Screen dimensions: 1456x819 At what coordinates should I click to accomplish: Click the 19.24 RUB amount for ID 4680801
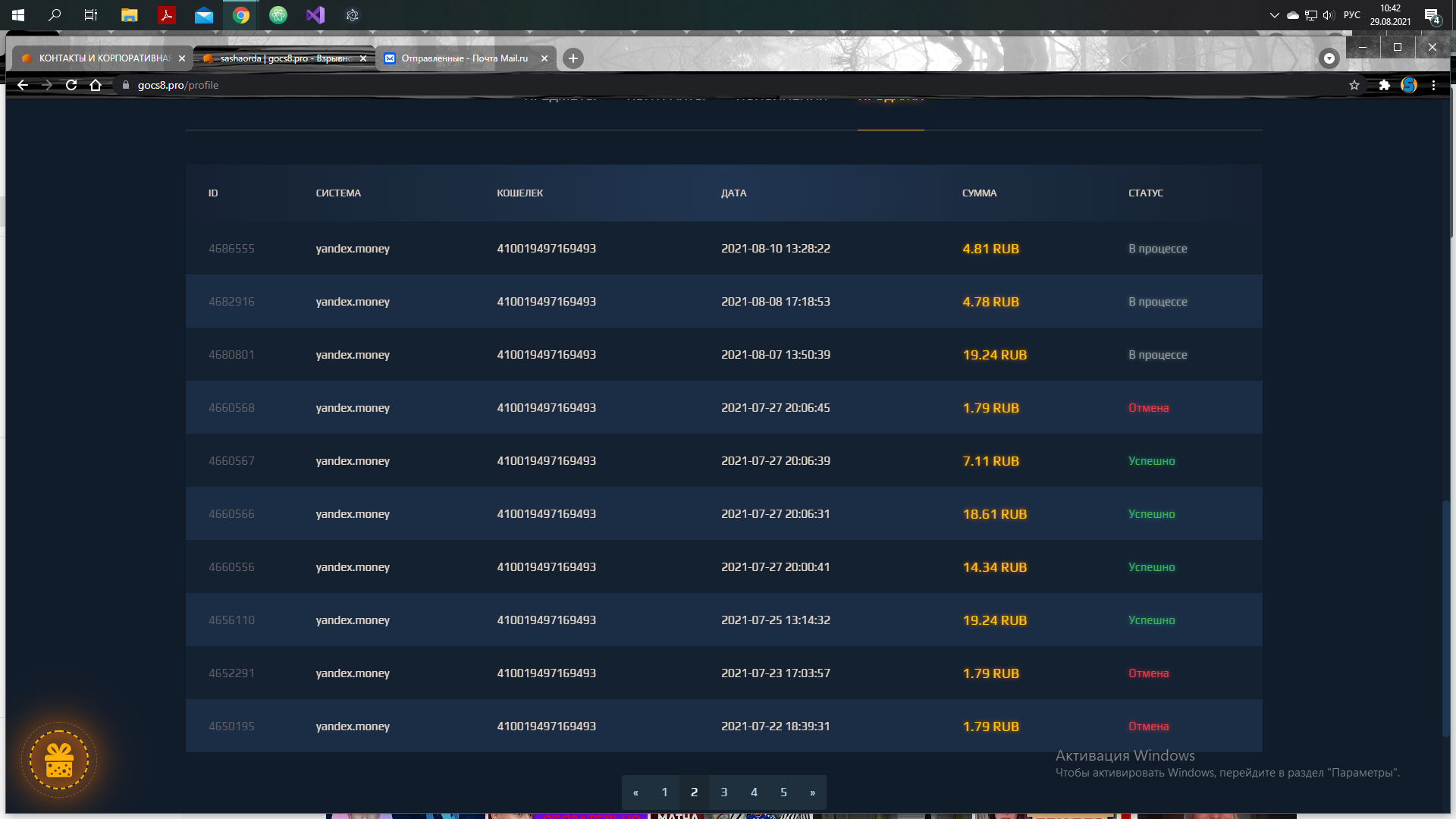(x=995, y=355)
